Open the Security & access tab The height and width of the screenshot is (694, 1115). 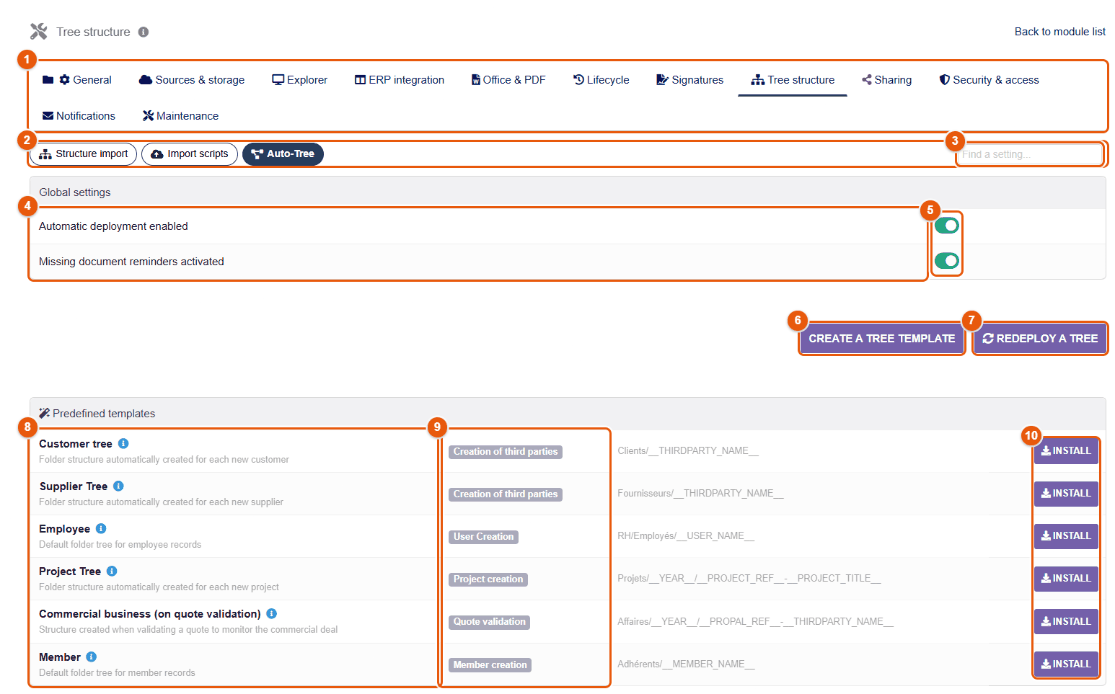[x=989, y=80]
